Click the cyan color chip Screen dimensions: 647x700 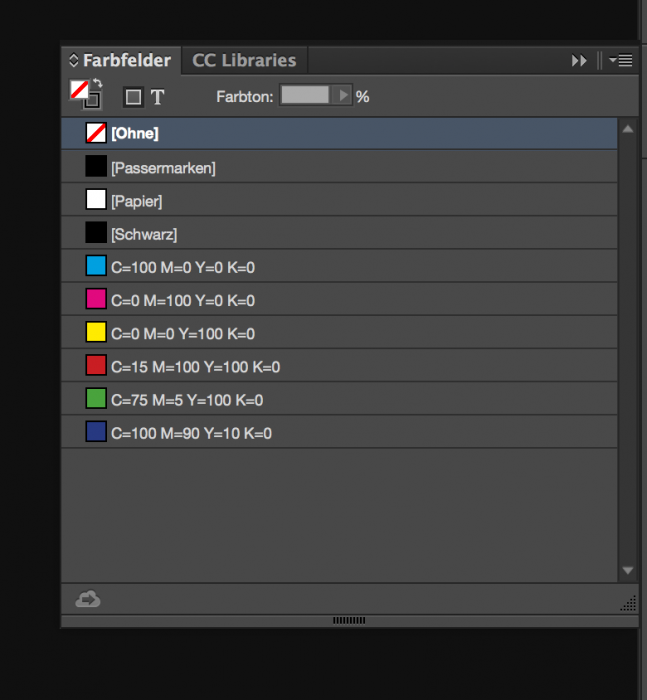point(96,266)
